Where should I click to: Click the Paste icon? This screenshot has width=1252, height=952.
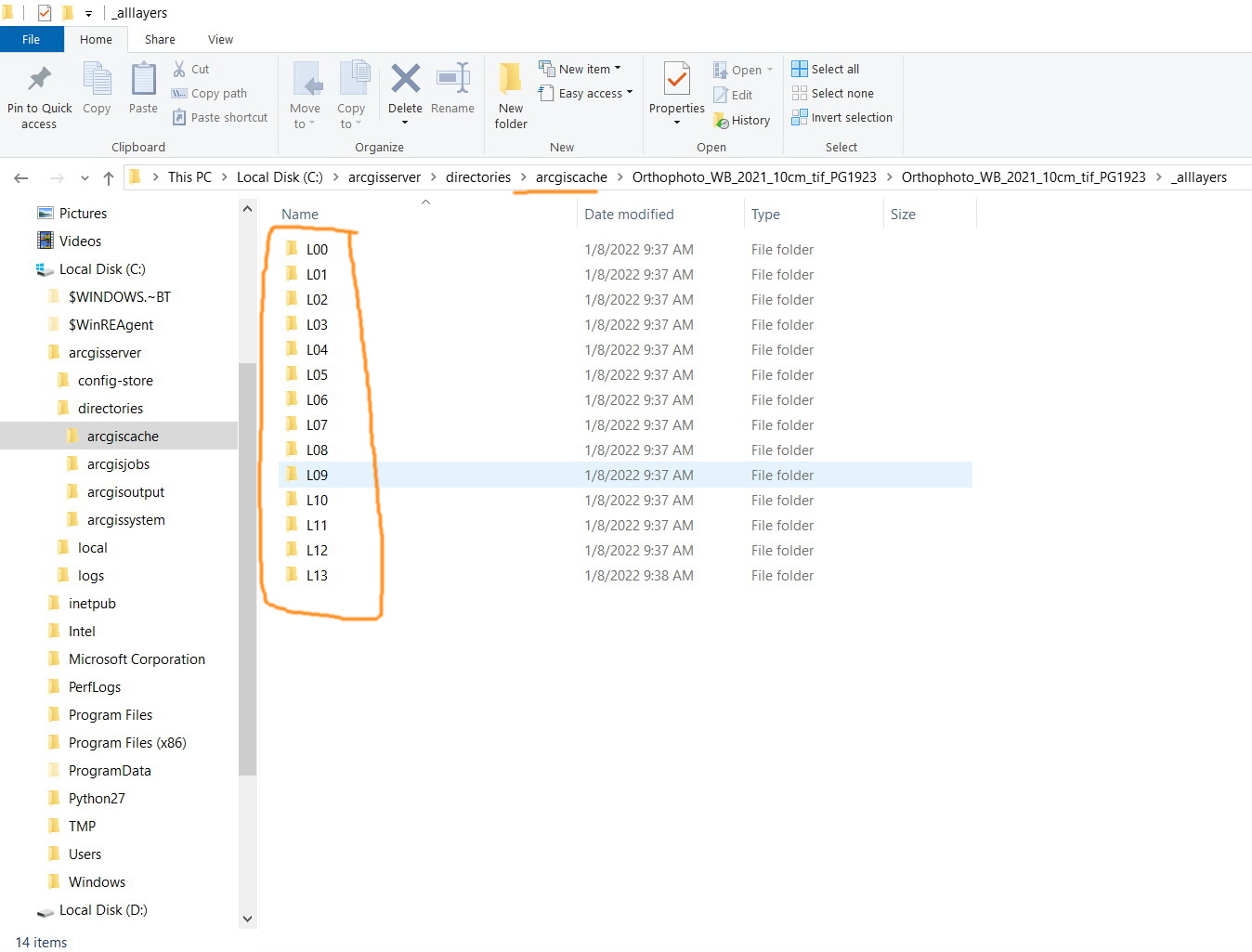tap(142, 90)
